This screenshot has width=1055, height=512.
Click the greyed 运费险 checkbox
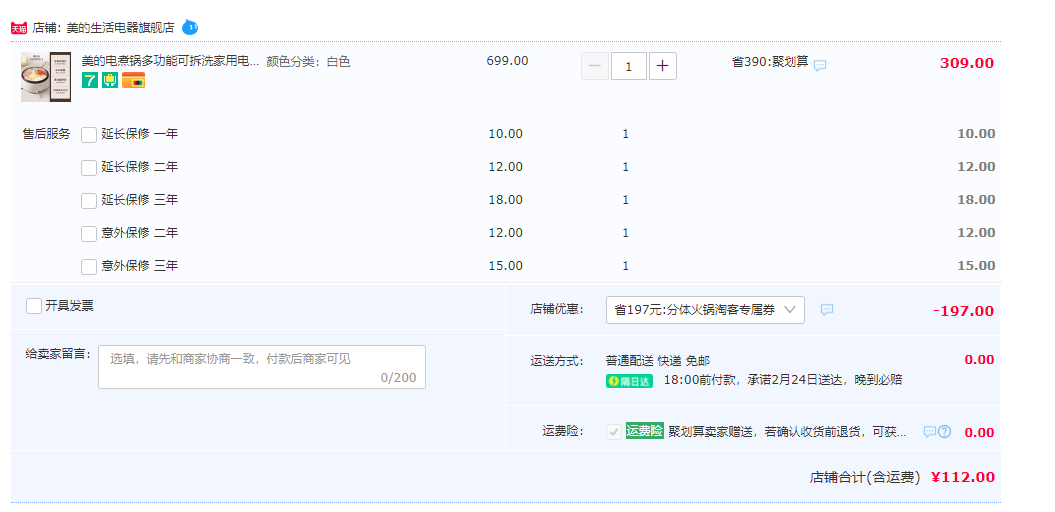[x=614, y=432]
